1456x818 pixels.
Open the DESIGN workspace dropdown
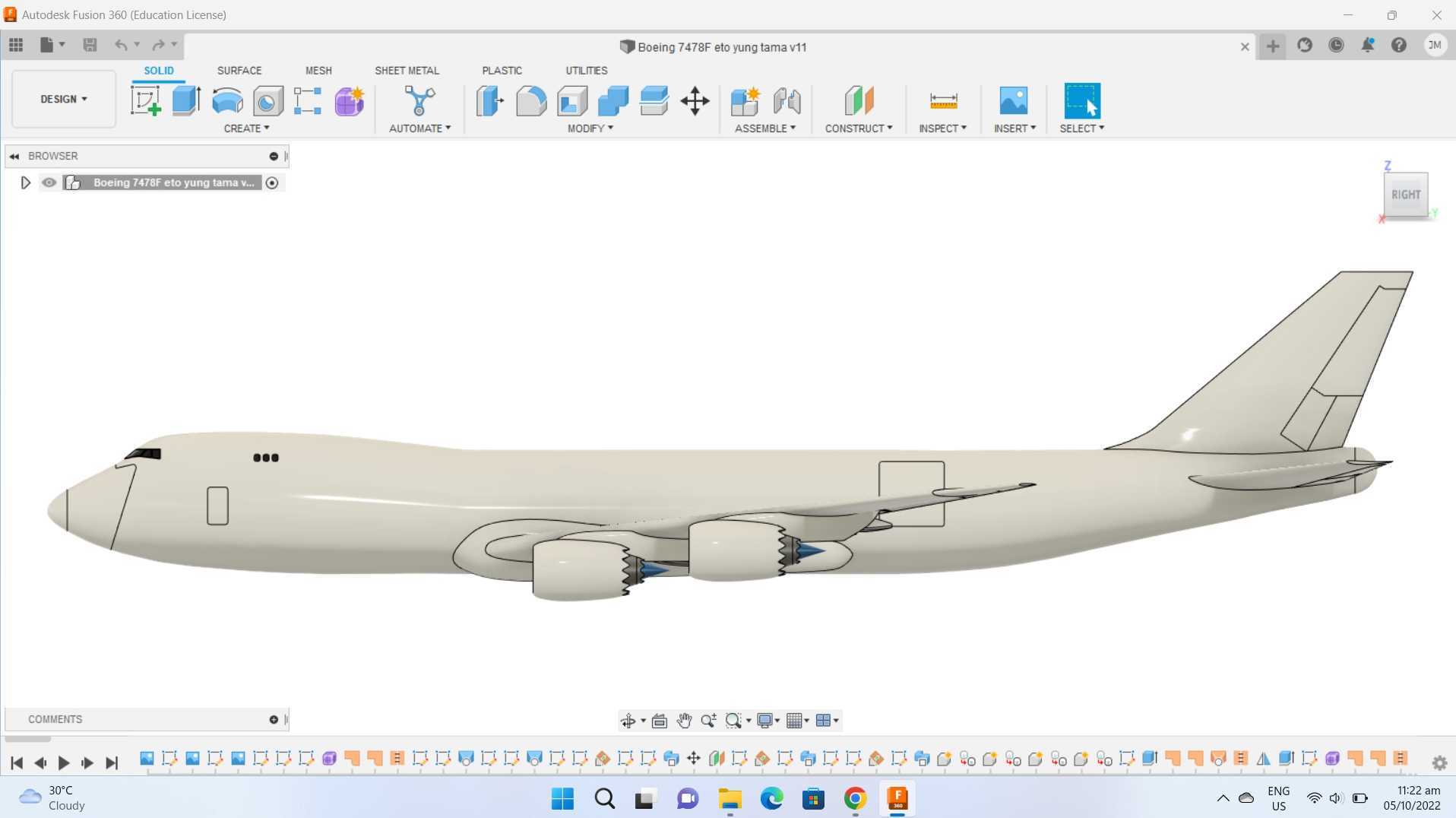(64, 99)
